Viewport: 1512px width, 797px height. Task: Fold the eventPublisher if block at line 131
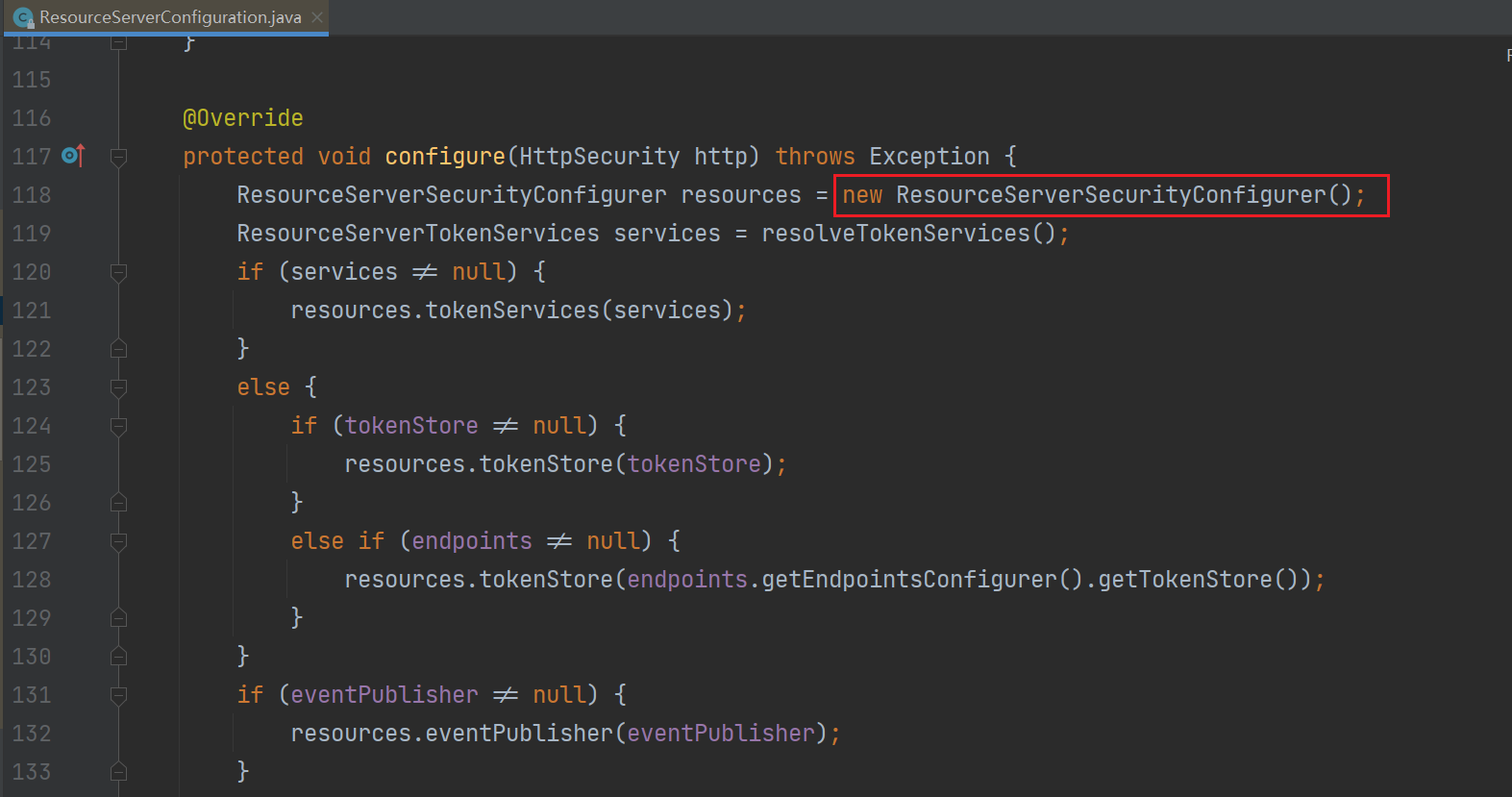(119, 695)
